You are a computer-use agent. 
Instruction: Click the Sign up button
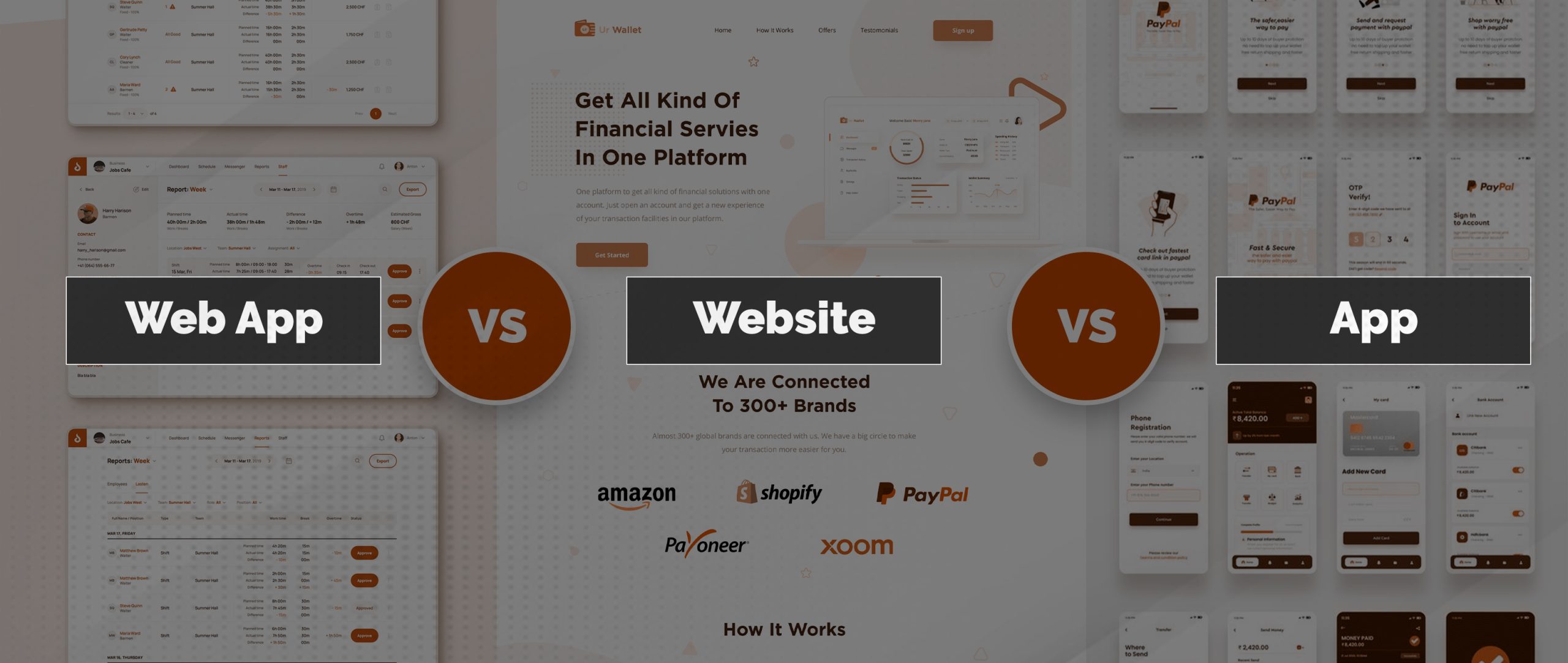[x=962, y=29]
